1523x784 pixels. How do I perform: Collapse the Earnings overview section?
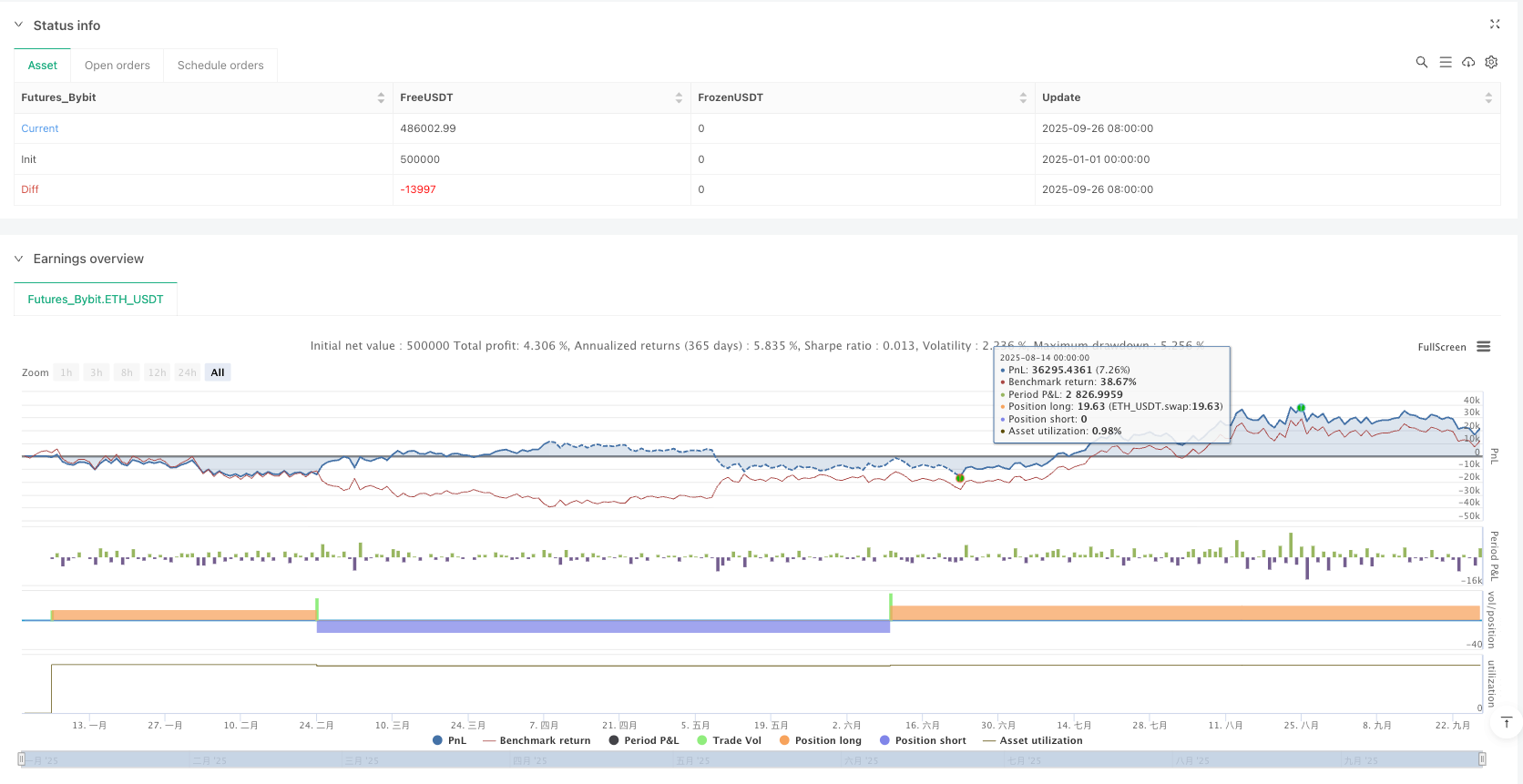click(19, 259)
